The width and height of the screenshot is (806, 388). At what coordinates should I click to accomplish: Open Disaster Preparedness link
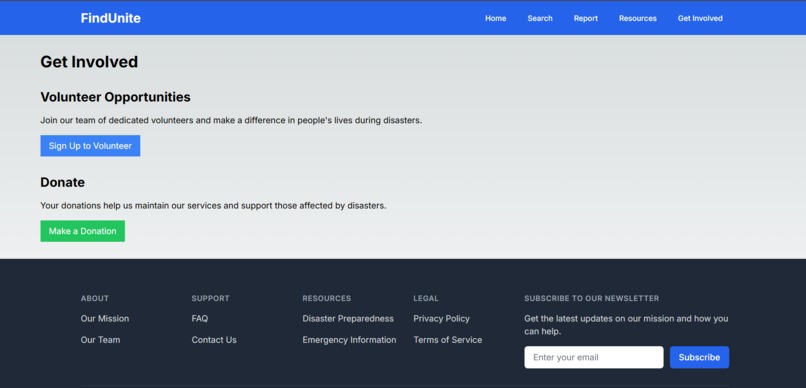click(x=348, y=319)
